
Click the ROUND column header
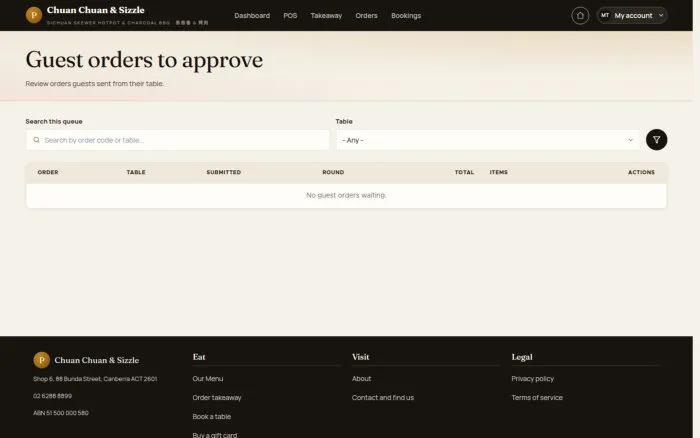[x=333, y=172]
